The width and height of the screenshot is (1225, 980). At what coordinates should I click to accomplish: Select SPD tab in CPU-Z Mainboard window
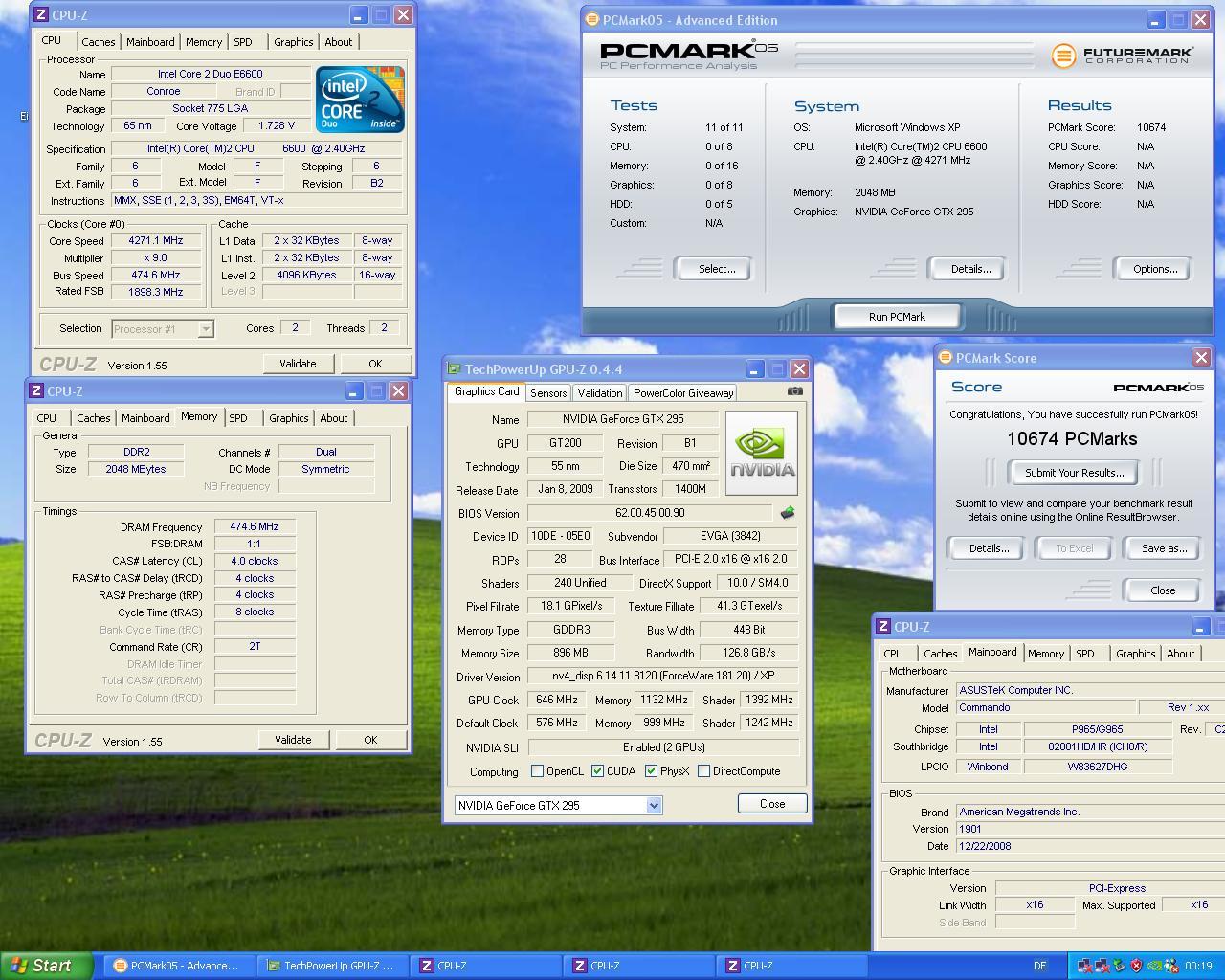(1084, 654)
